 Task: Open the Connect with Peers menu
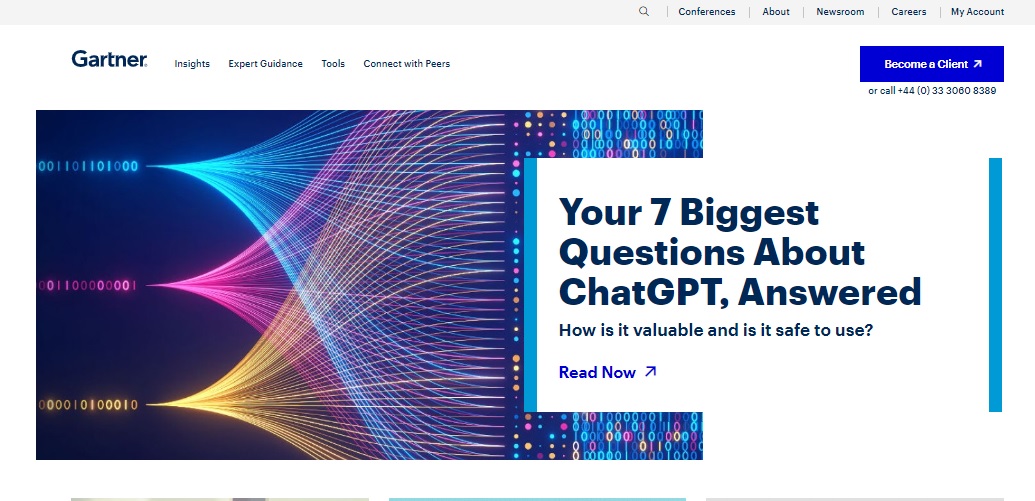click(407, 63)
